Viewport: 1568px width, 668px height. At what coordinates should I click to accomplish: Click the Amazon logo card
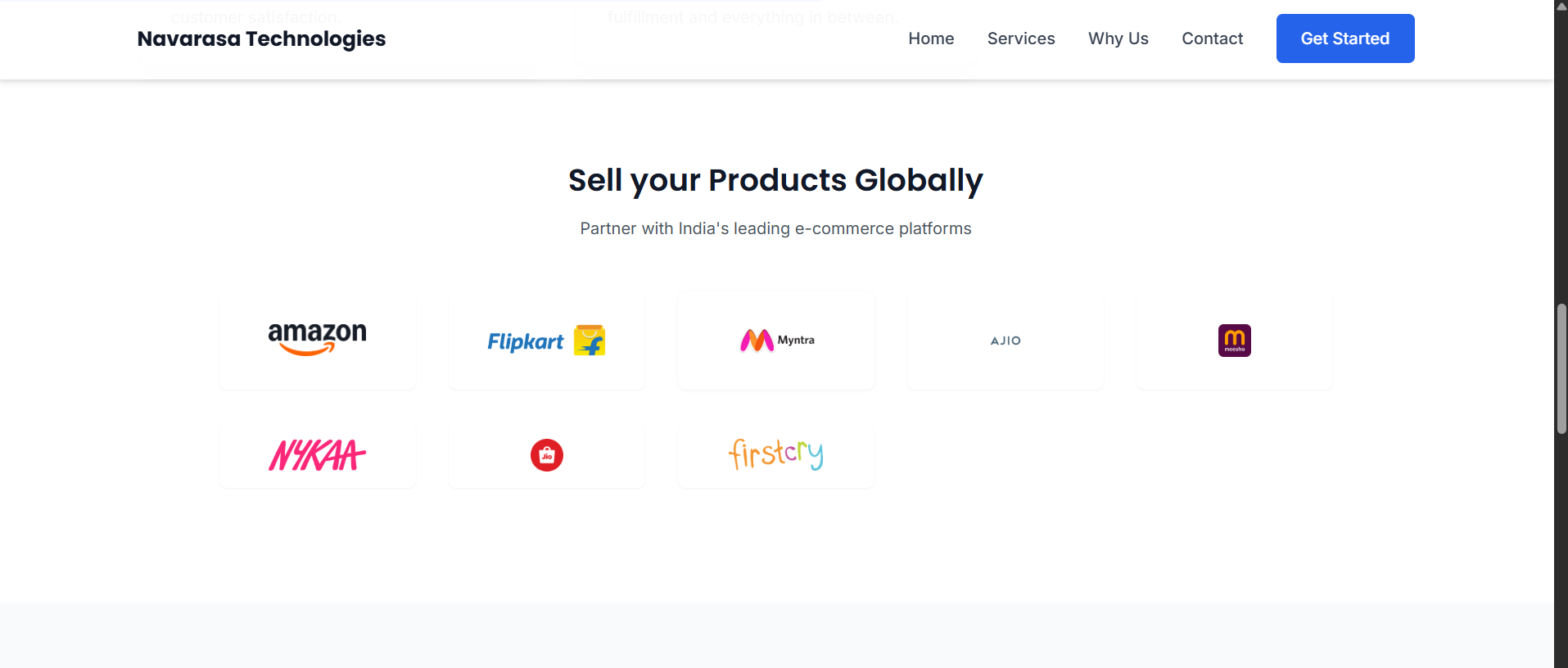pos(318,340)
